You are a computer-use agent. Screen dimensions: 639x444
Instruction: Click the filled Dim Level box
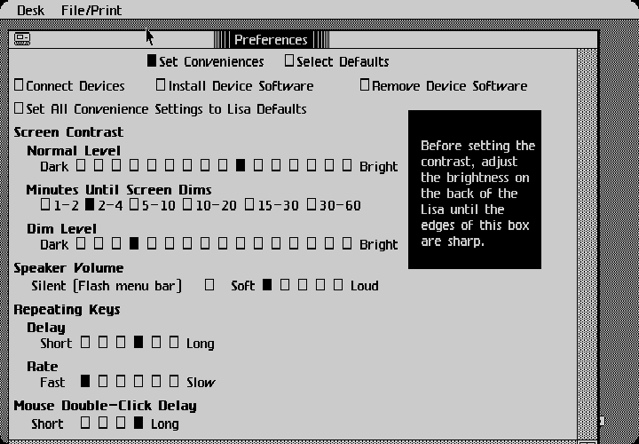[134, 243]
